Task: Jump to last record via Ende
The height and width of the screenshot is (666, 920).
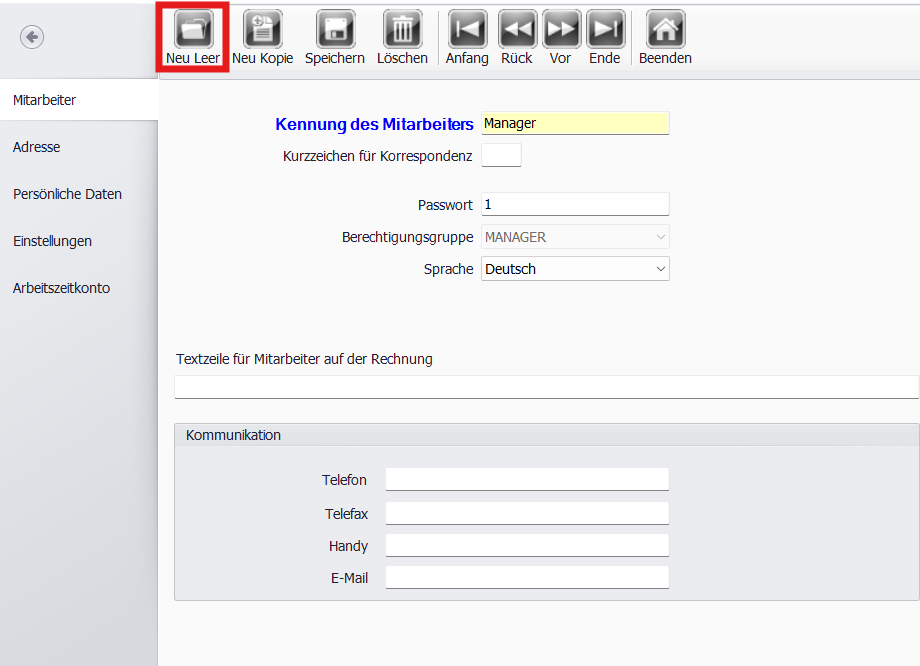Action: 605,30
